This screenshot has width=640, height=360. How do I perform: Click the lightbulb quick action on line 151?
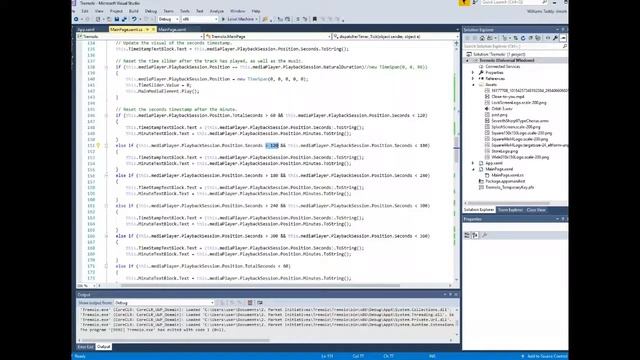pyautogui.click(x=98, y=145)
